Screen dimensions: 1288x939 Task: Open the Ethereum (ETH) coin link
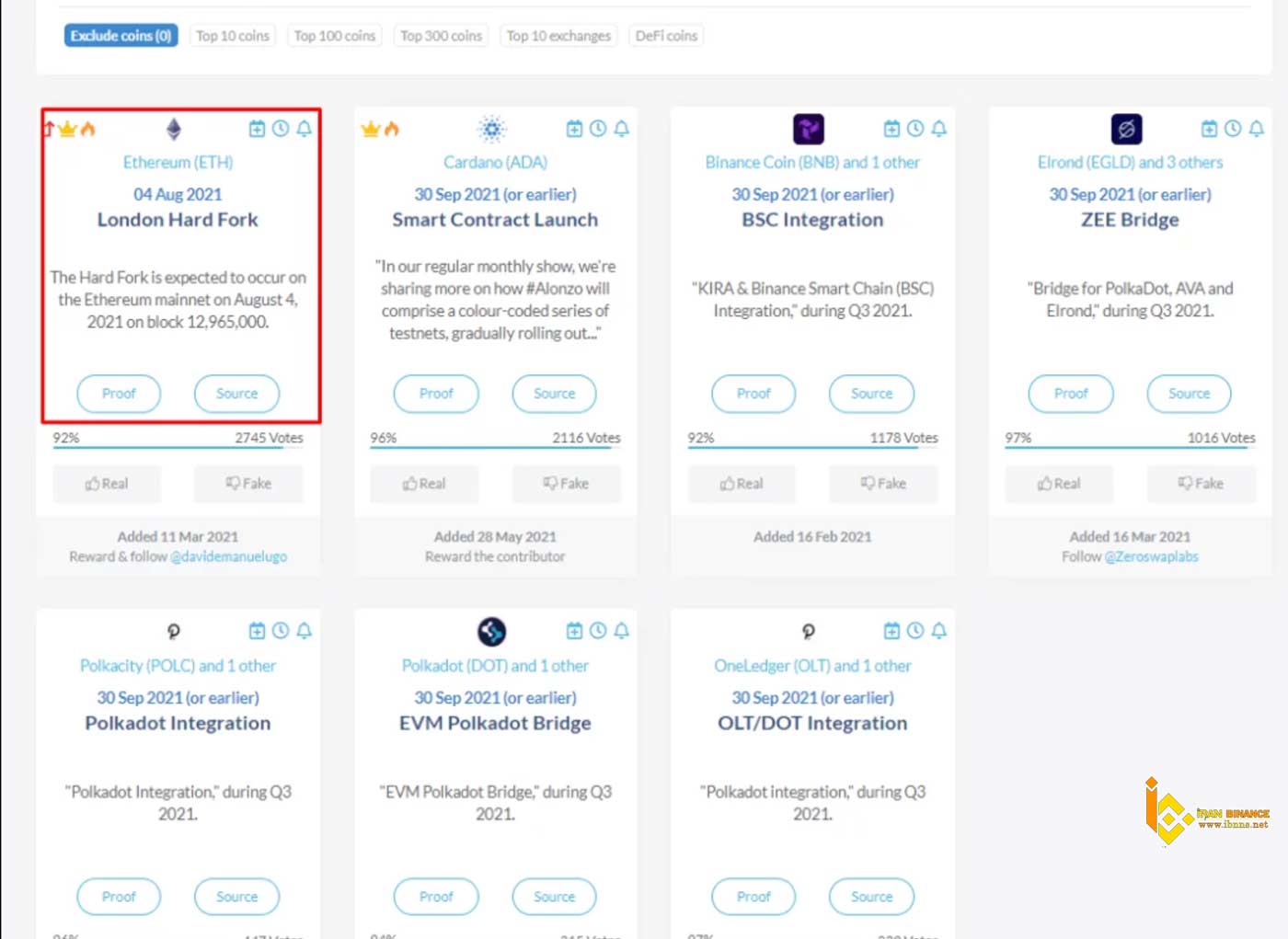(178, 163)
